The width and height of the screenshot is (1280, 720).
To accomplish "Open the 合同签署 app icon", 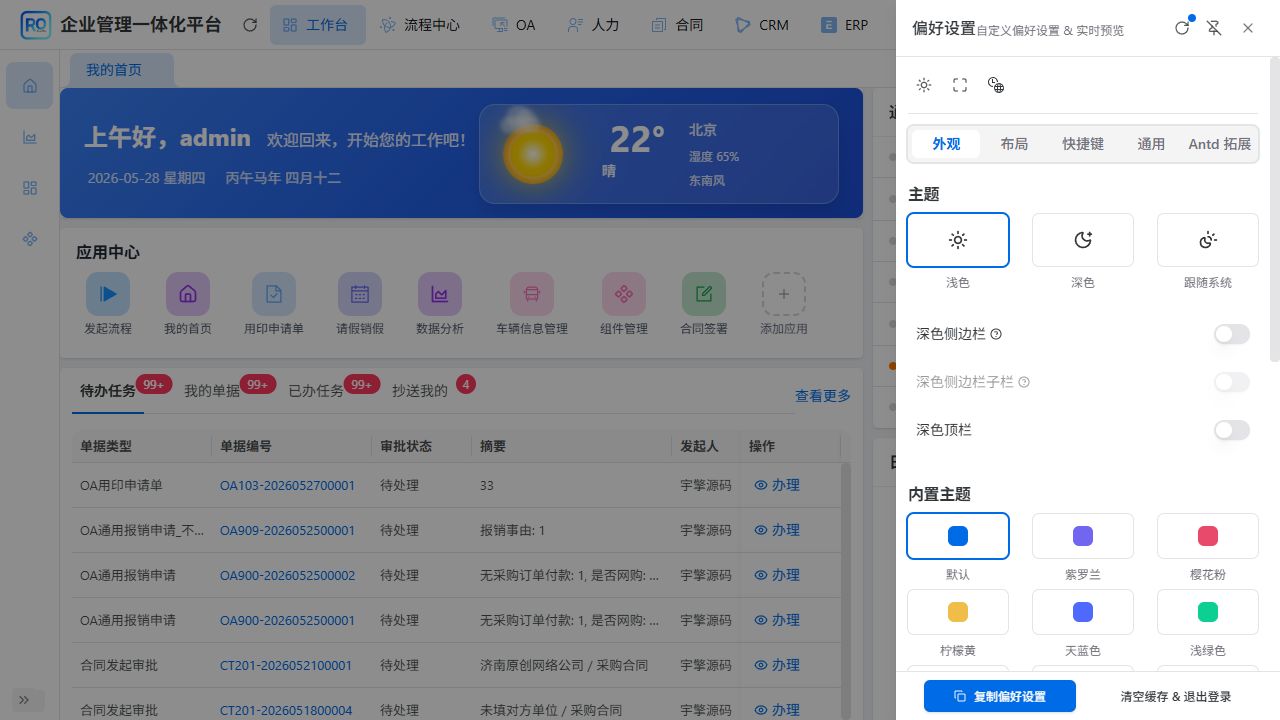I will (x=704, y=294).
